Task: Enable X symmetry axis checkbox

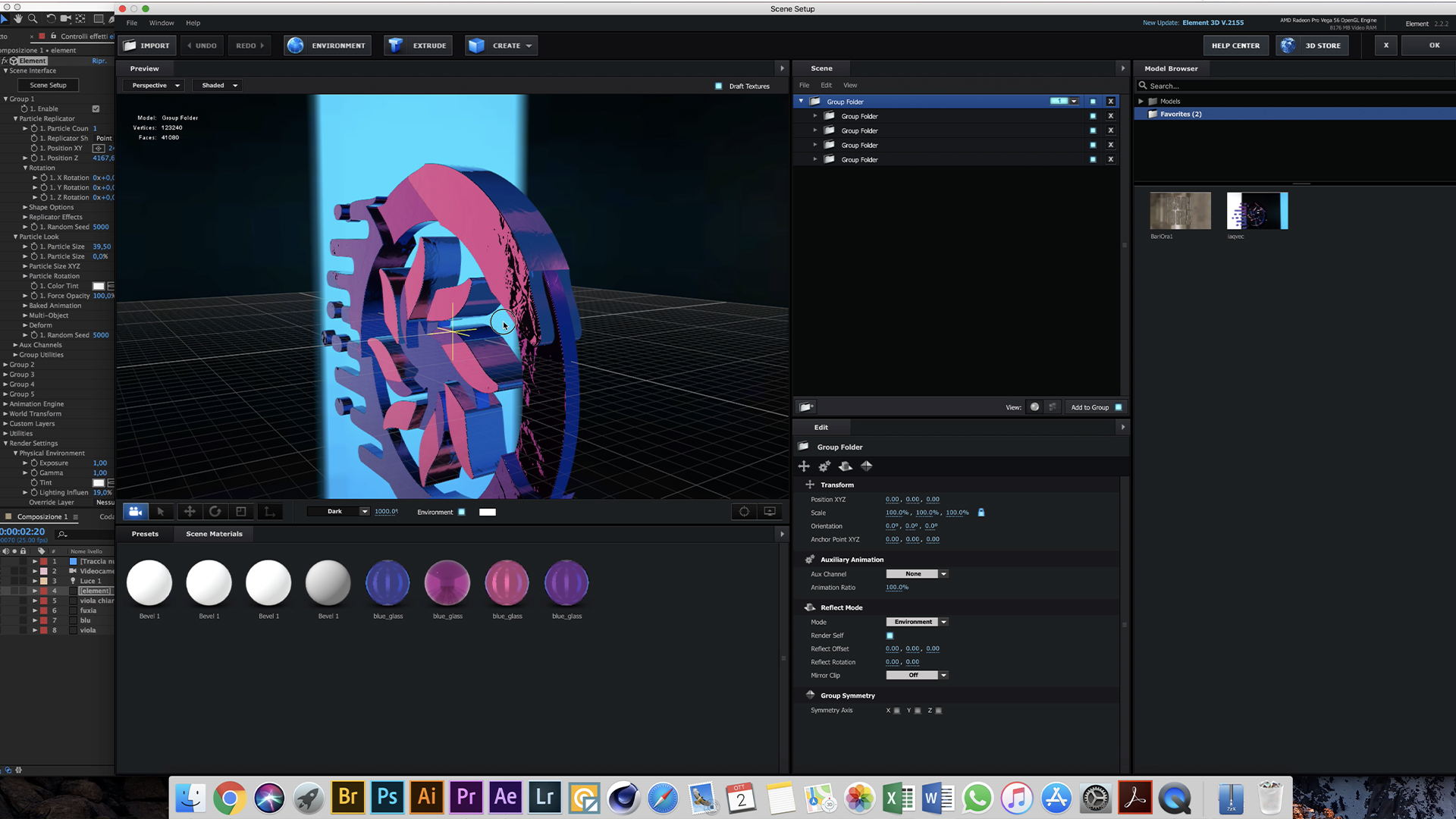Action: coord(897,711)
